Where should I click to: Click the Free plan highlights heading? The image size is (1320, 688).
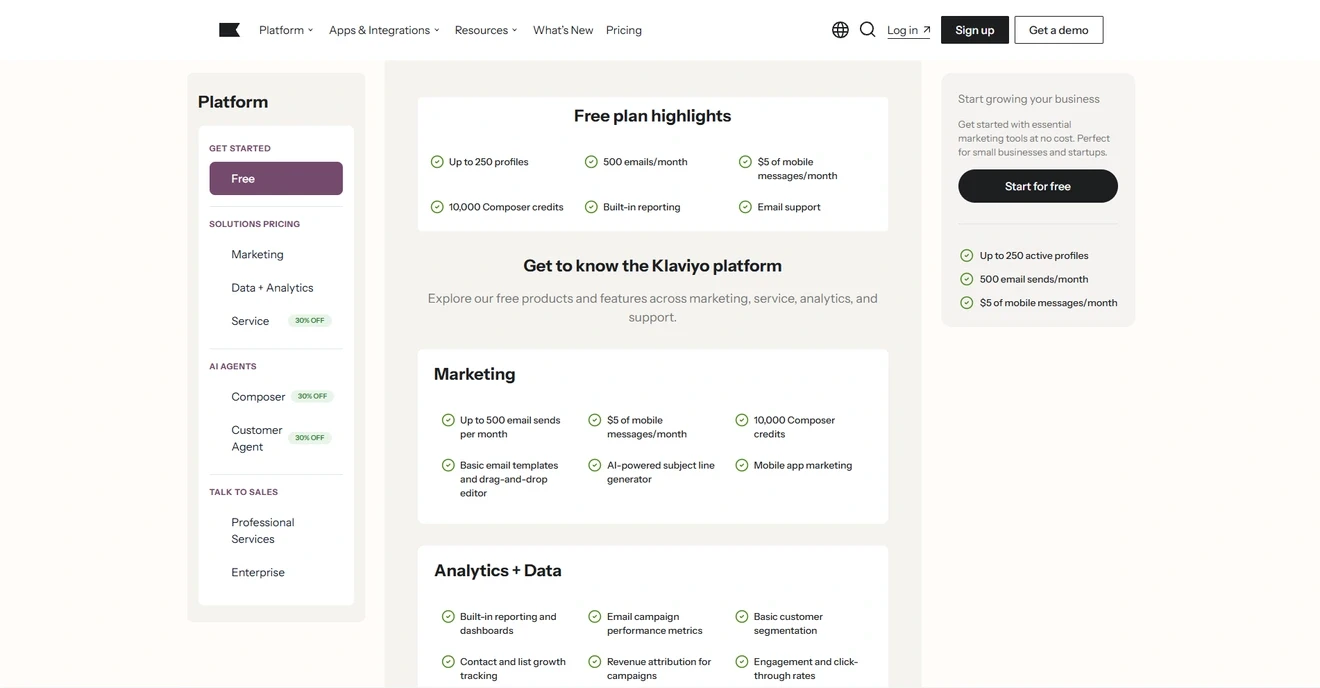click(x=652, y=116)
